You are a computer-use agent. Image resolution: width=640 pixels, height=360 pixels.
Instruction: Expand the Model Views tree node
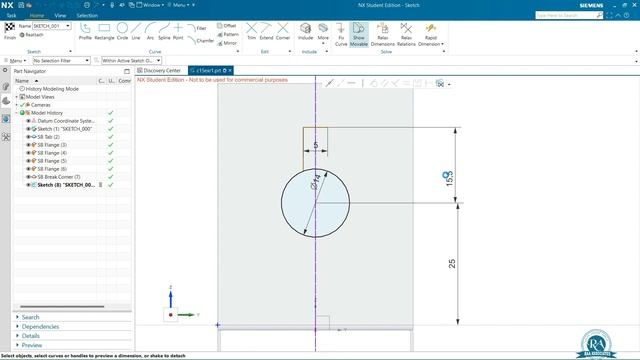pos(17,97)
